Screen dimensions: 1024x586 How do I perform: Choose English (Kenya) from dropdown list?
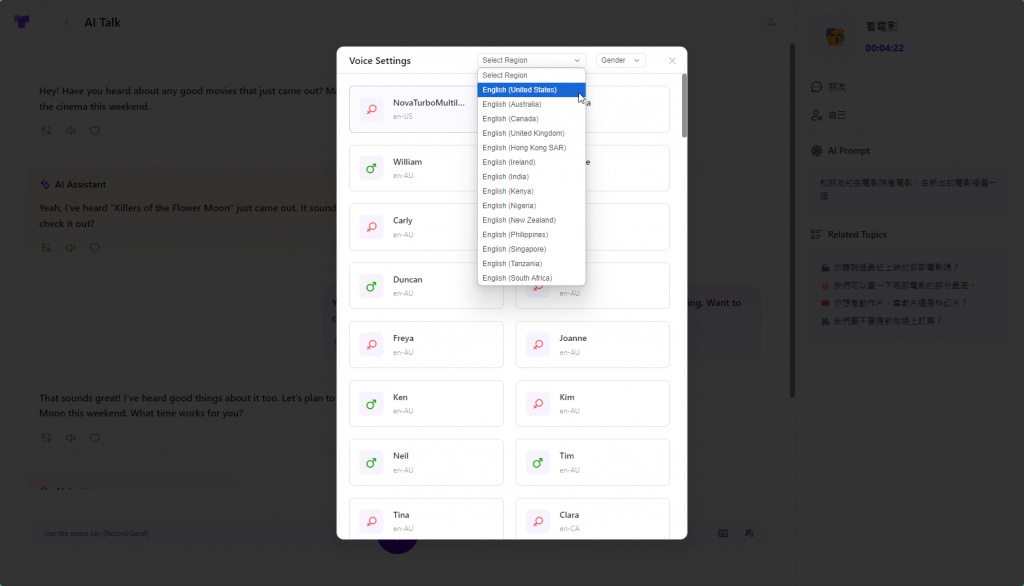[x=531, y=191]
